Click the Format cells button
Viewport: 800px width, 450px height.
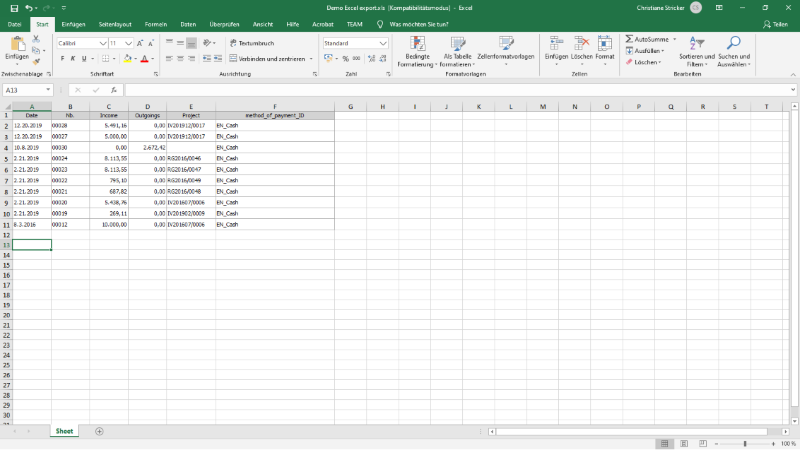pos(605,51)
